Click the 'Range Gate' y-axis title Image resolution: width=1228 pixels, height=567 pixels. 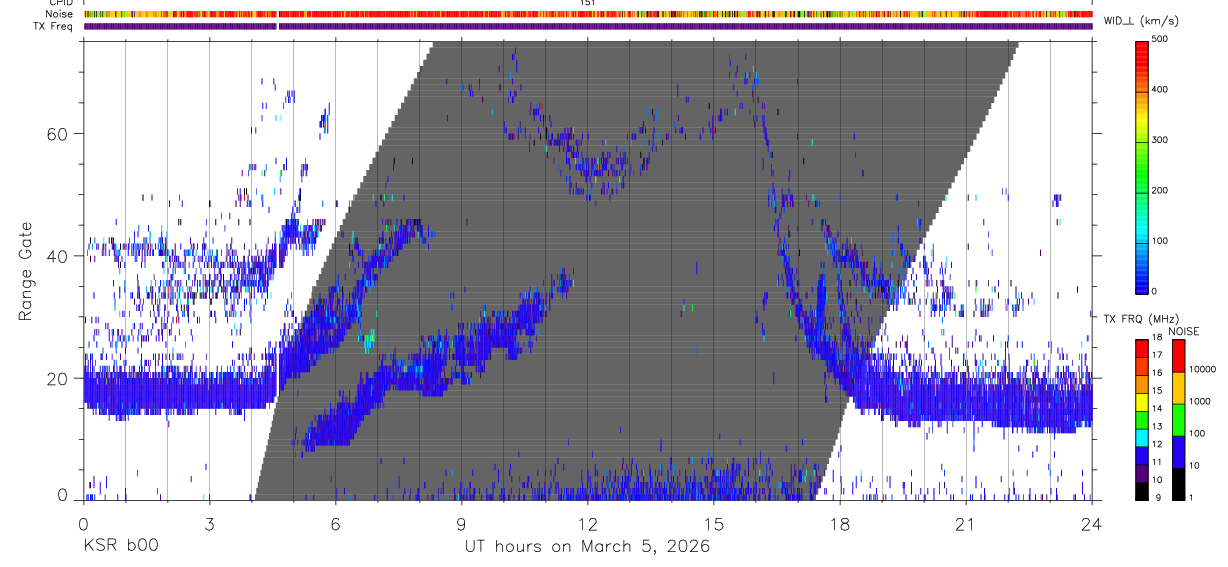pyautogui.click(x=25, y=271)
